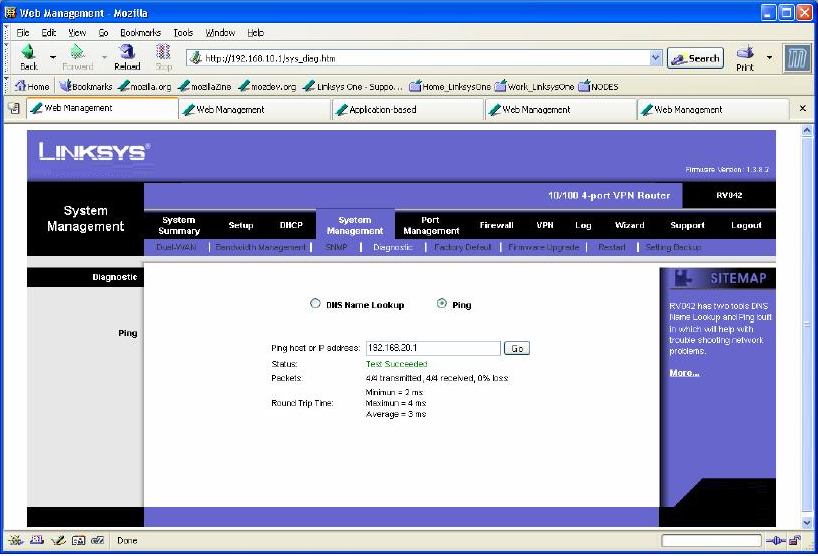Click the Address Book status bar icon
This screenshot has width=818, height=556.
pos(78,540)
